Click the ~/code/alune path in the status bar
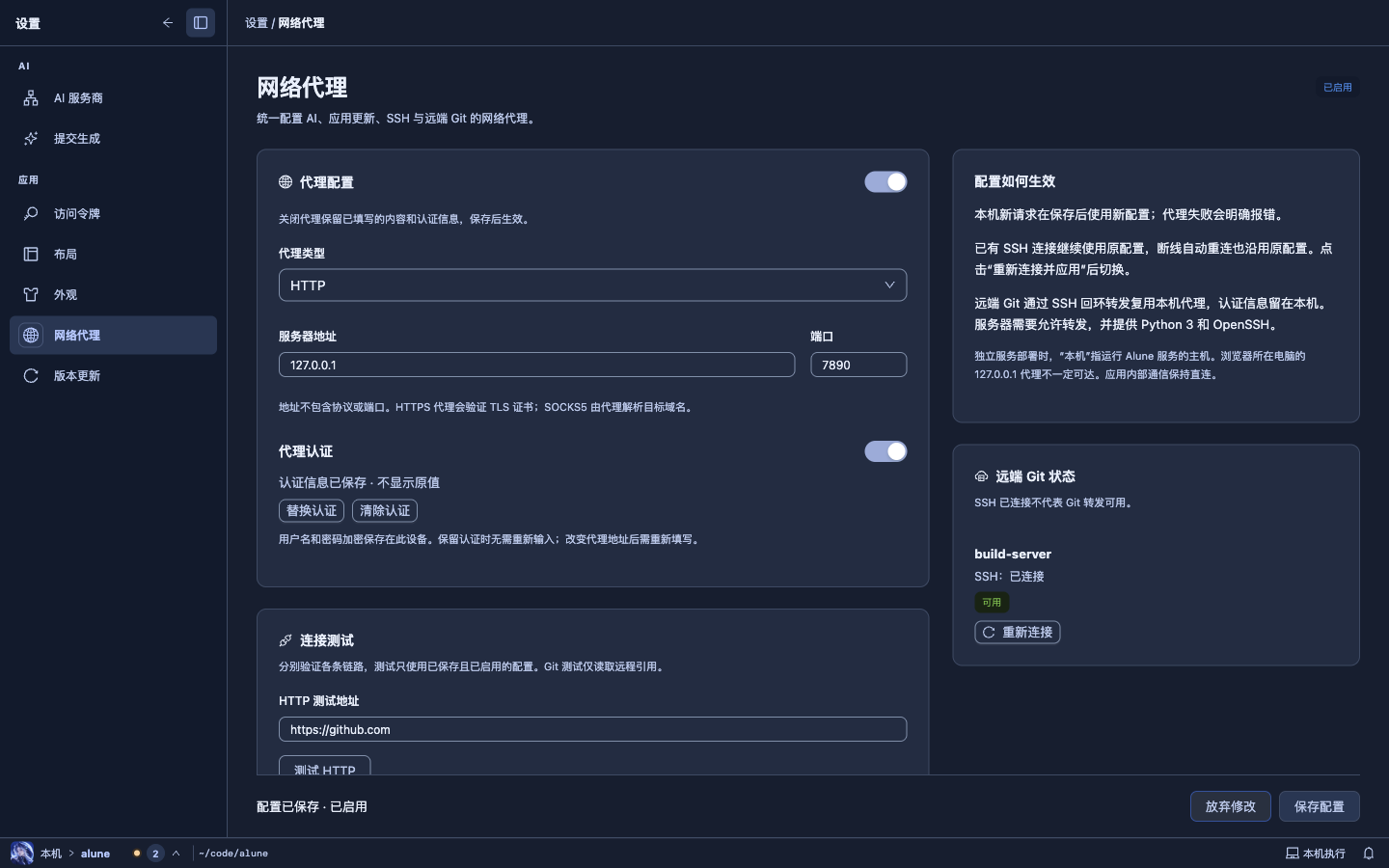Viewport: 1389px width, 868px height. pyautogui.click(x=233, y=854)
